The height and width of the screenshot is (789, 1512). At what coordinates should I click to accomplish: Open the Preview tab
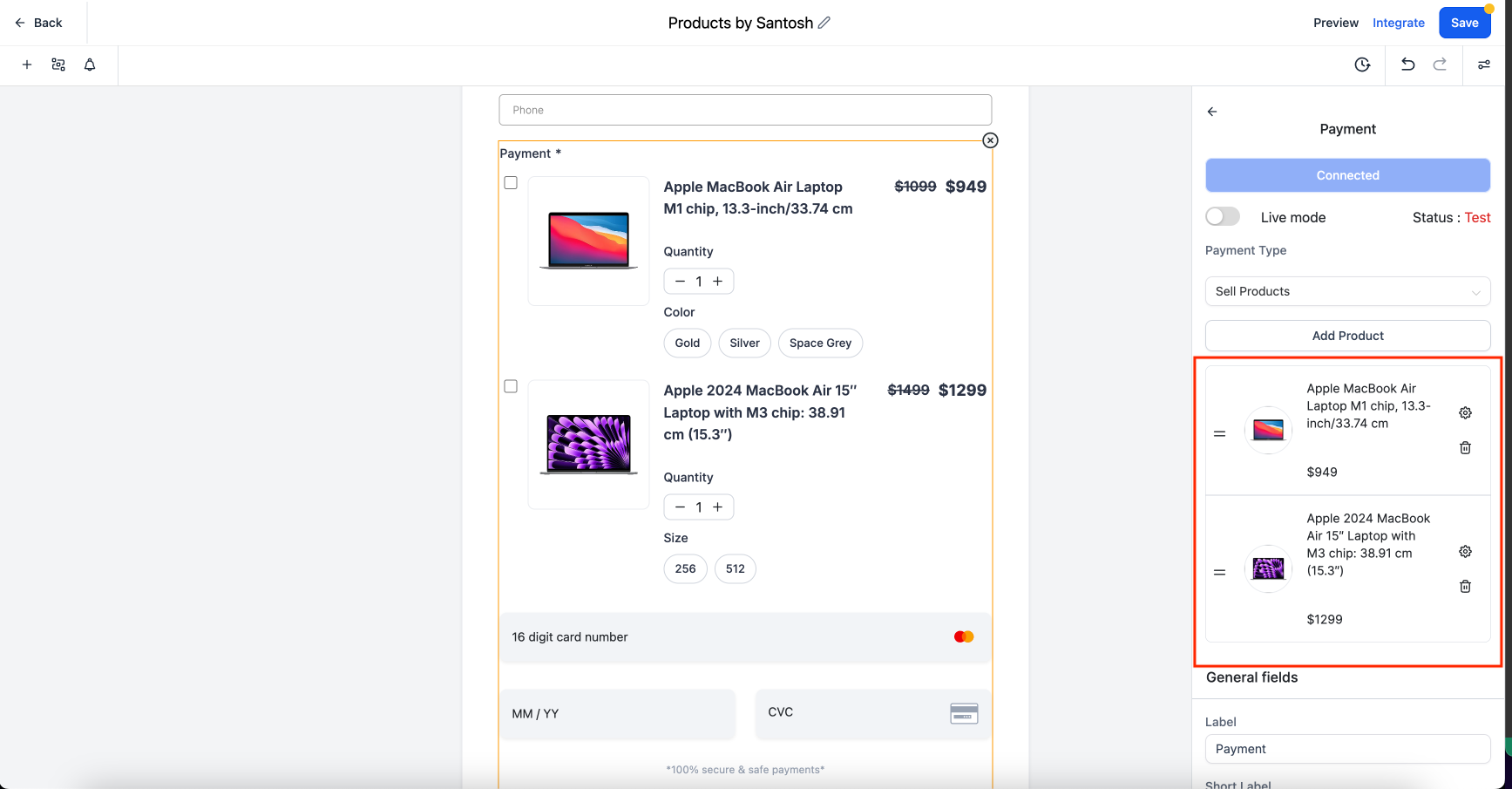point(1335,23)
